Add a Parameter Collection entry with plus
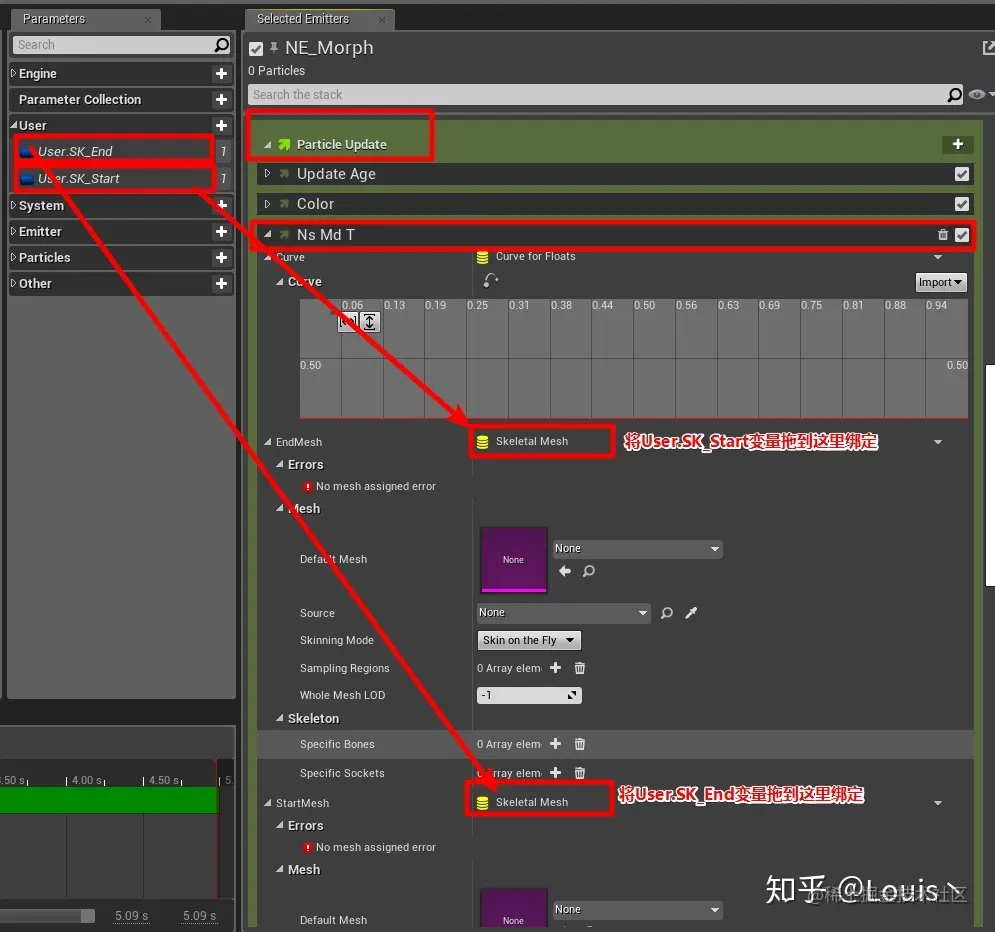 pos(221,100)
